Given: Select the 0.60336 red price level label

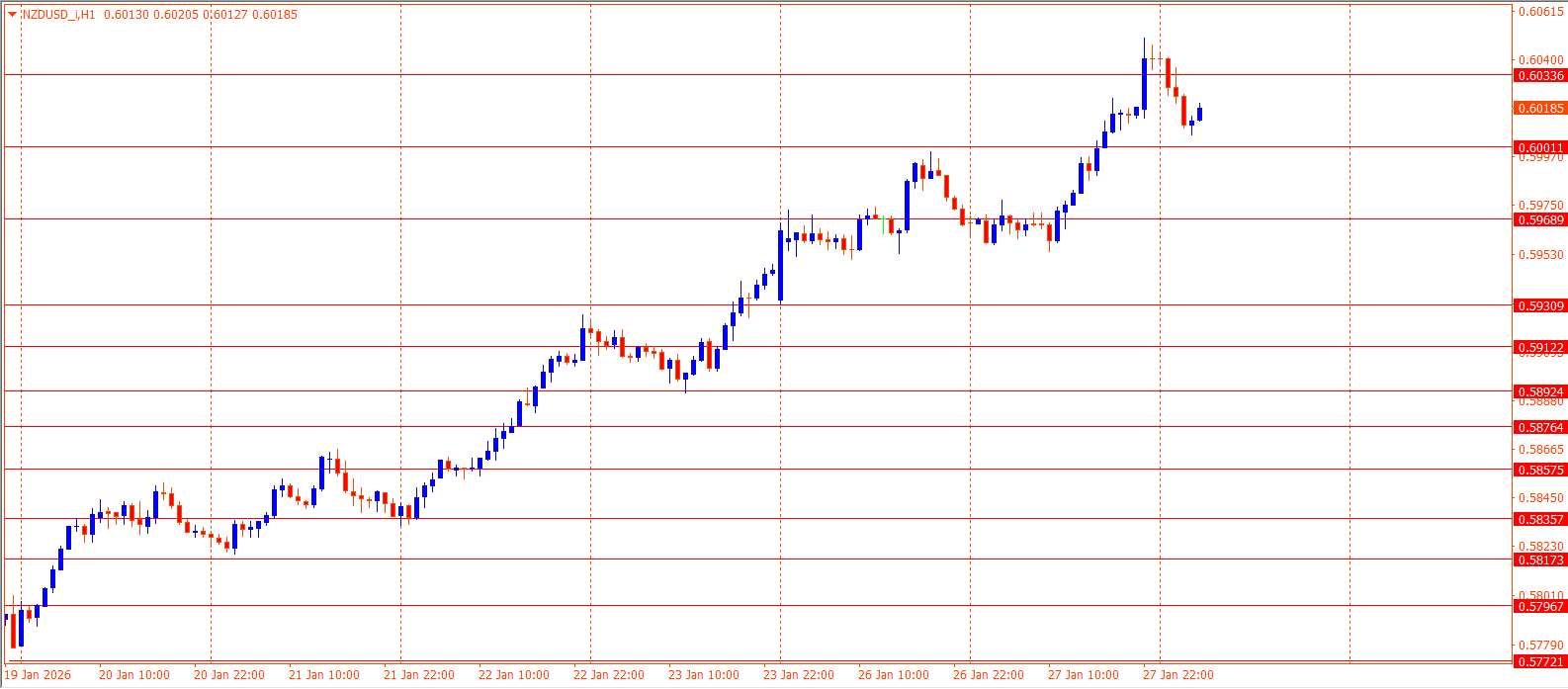Looking at the screenshot, I should [x=1540, y=75].
